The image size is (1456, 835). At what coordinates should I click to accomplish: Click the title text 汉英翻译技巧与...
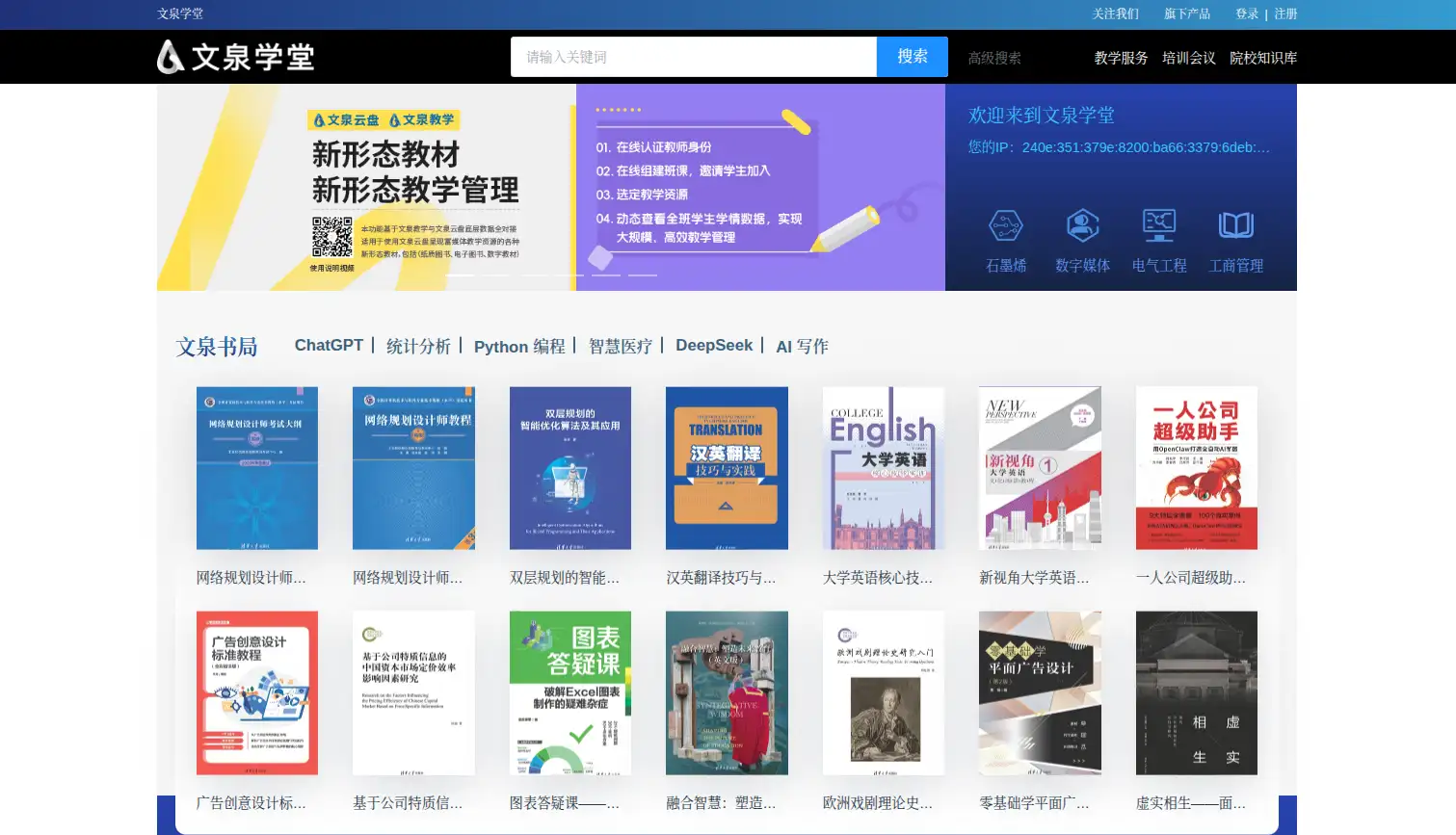click(x=721, y=578)
